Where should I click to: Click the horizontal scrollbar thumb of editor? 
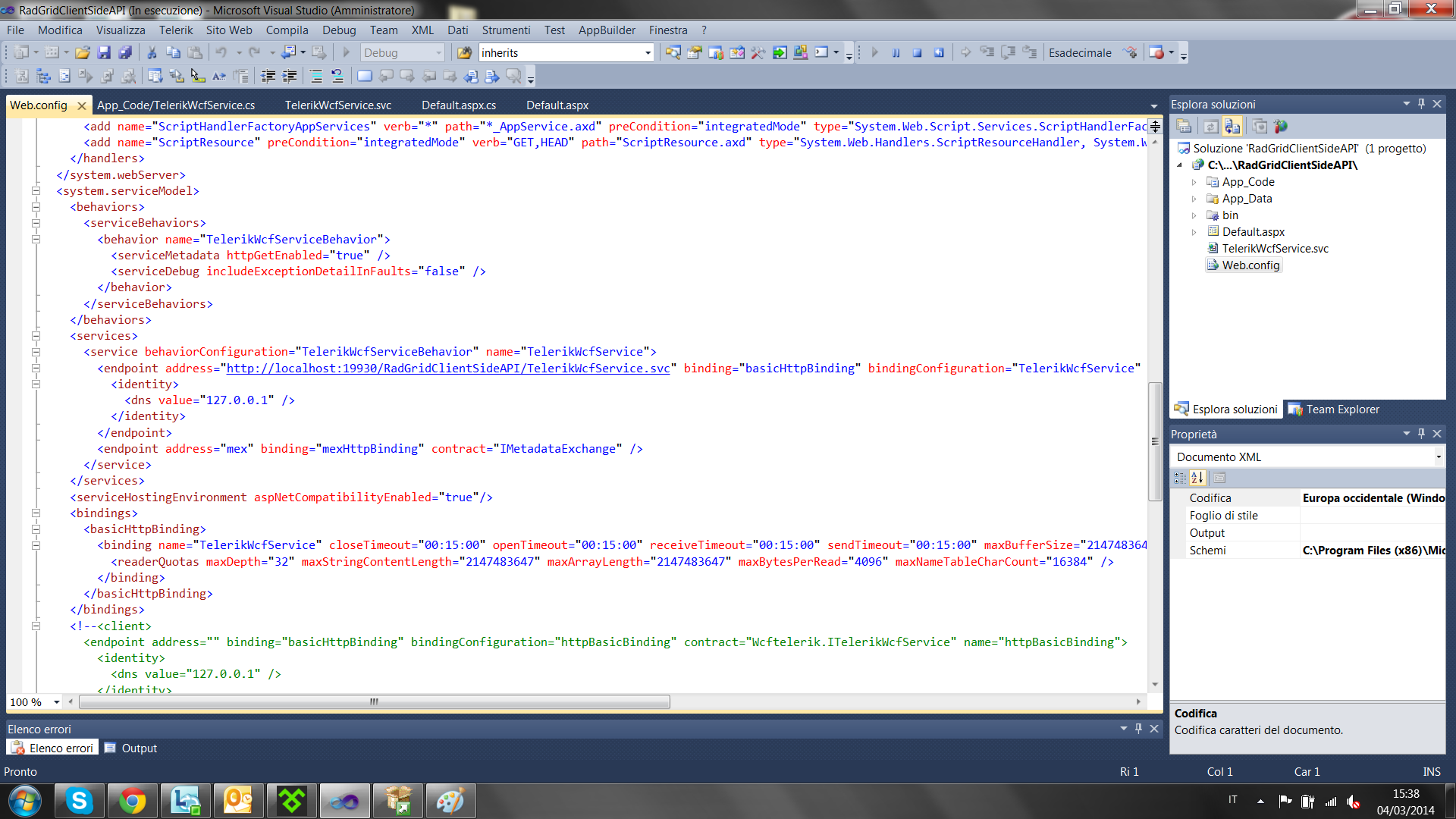pyautogui.click(x=375, y=702)
